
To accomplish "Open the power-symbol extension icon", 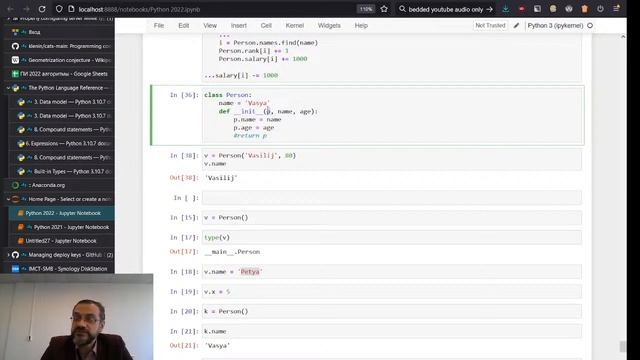I will [x=600, y=9].
